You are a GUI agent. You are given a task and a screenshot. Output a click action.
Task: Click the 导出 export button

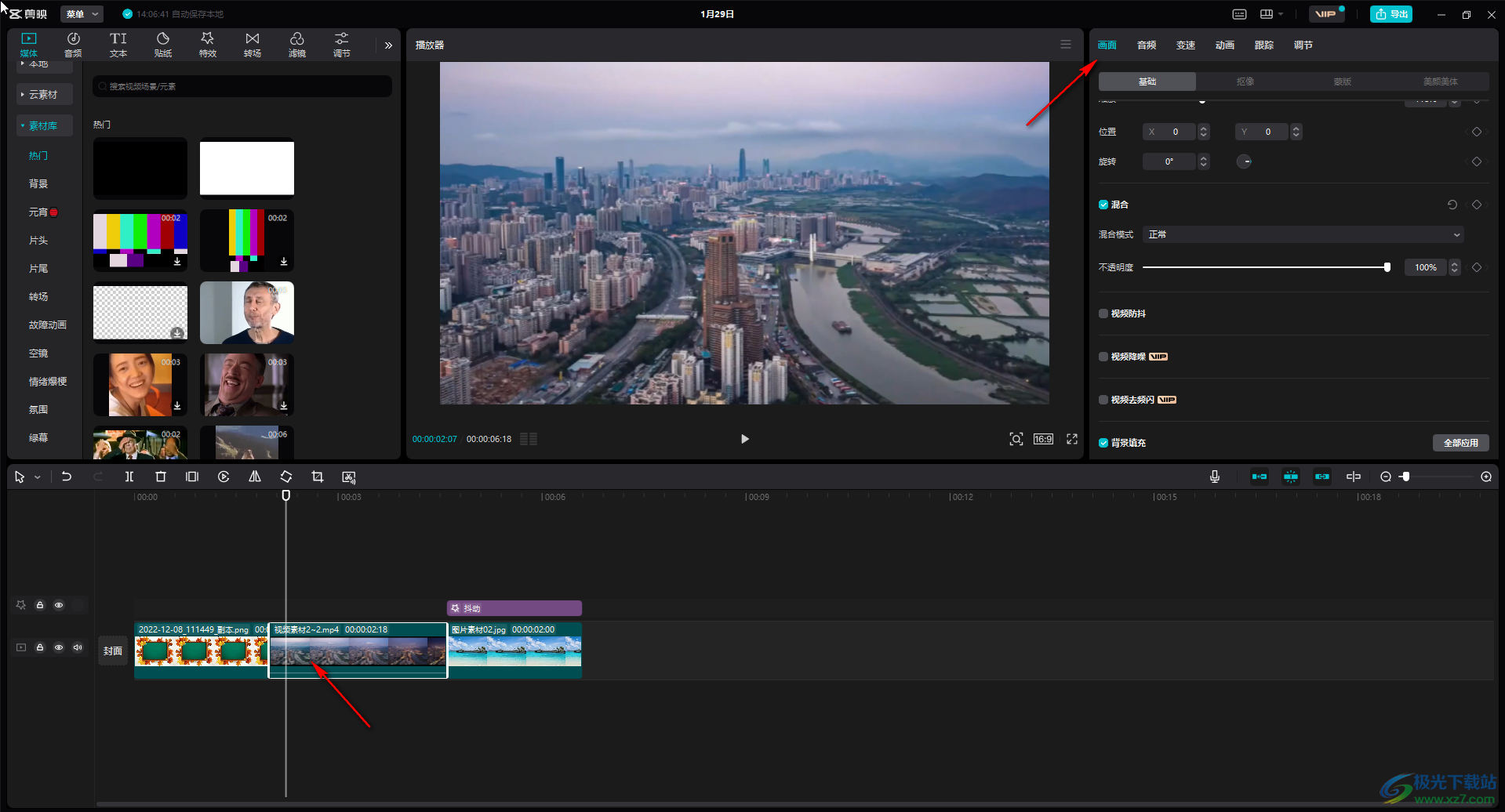(x=1391, y=14)
